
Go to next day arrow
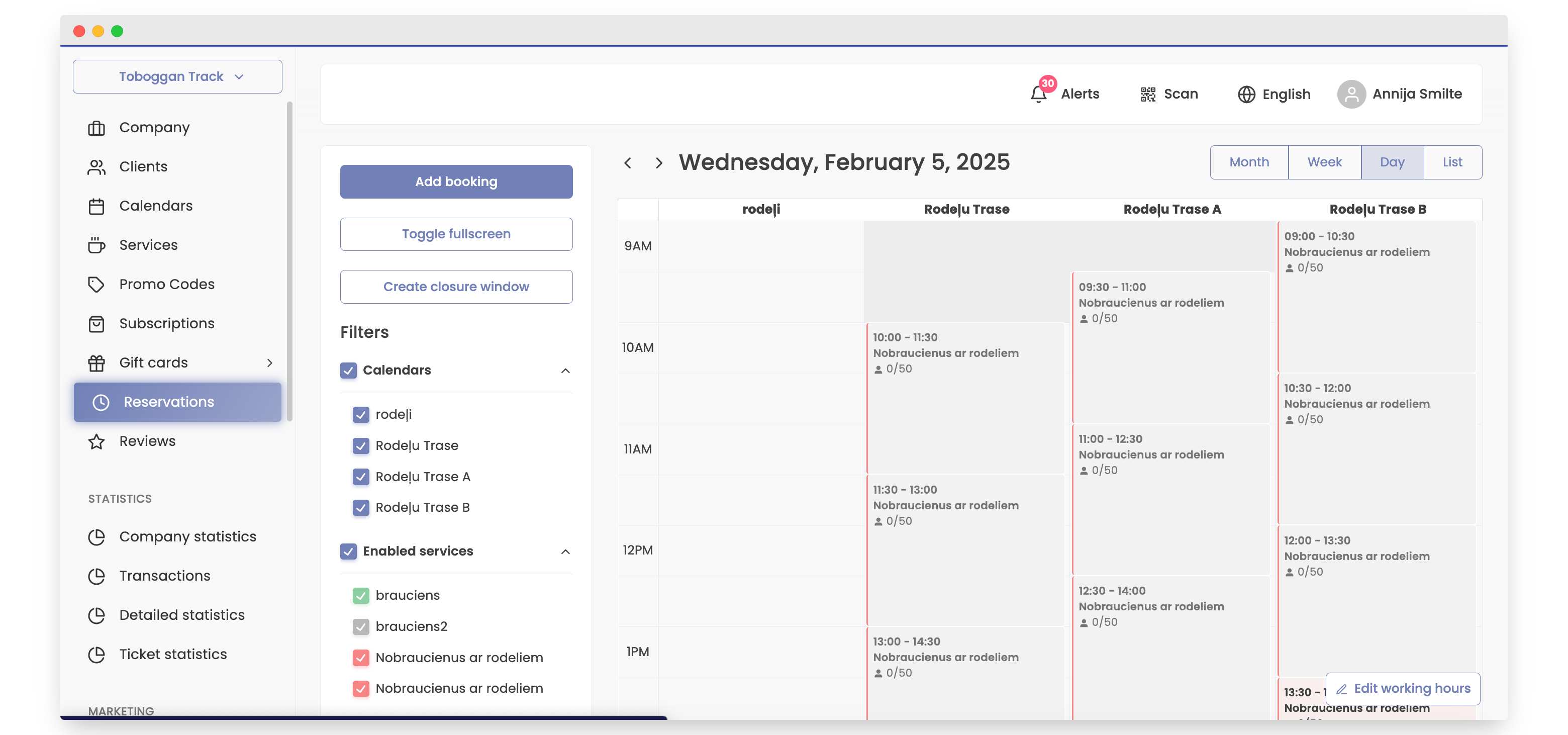pyautogui.click(x=658, y=162)
